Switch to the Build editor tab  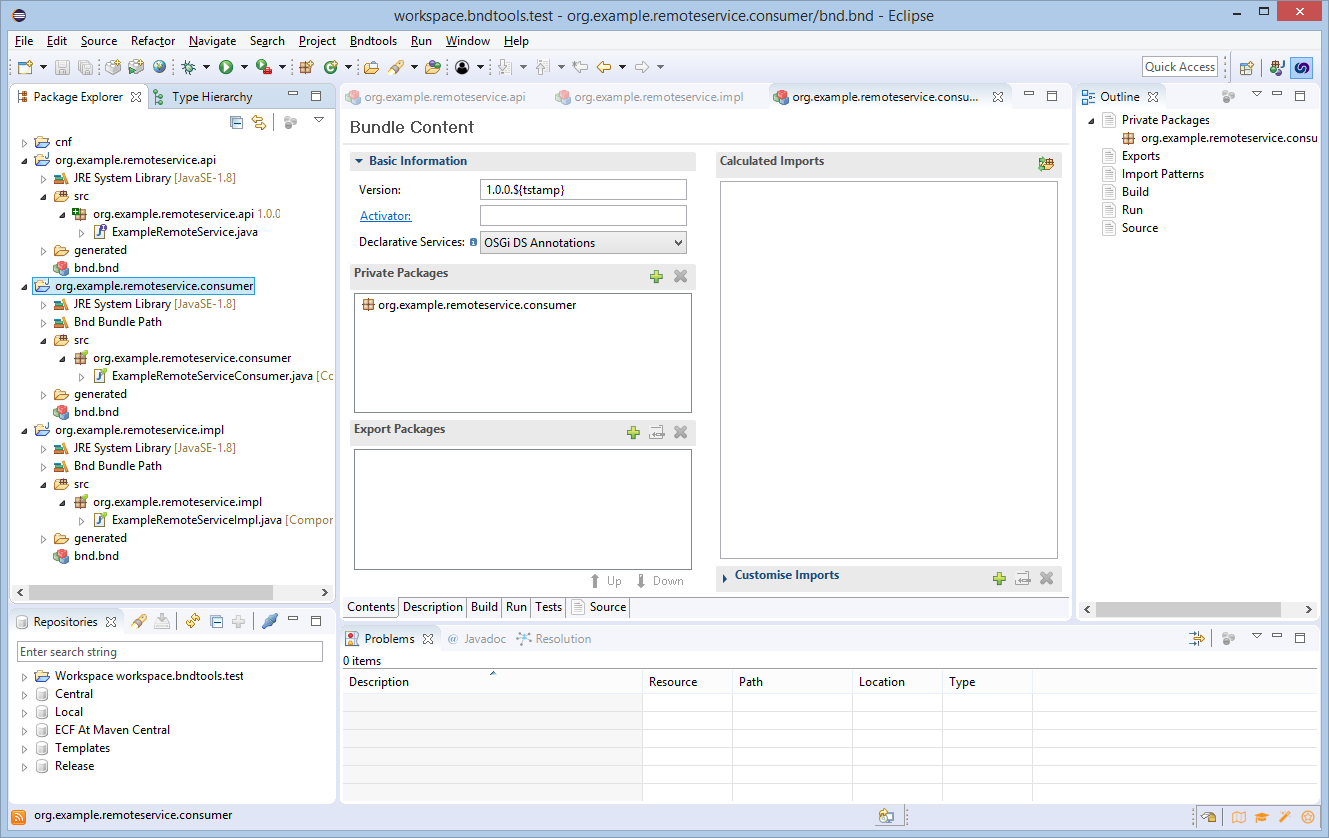point(484,607)
